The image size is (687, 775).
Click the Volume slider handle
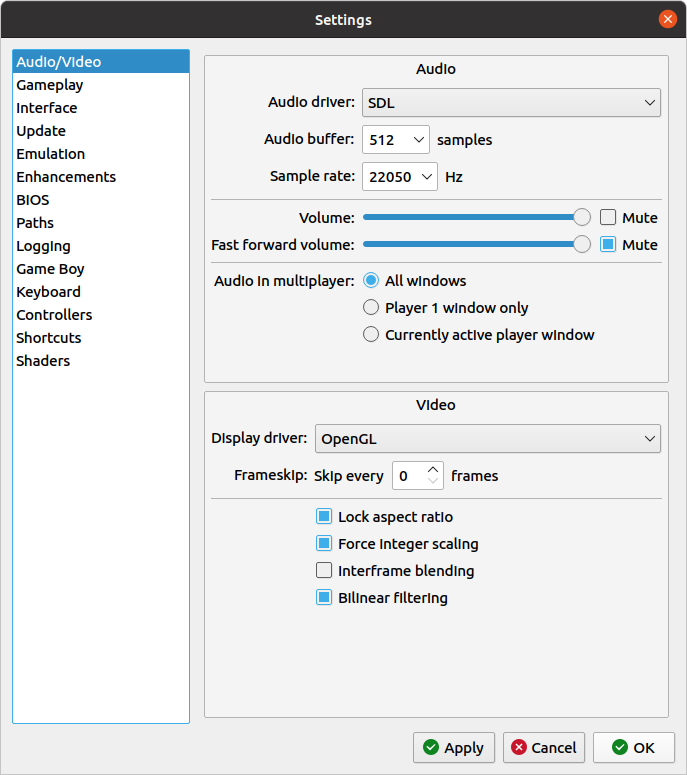(581, 218)
